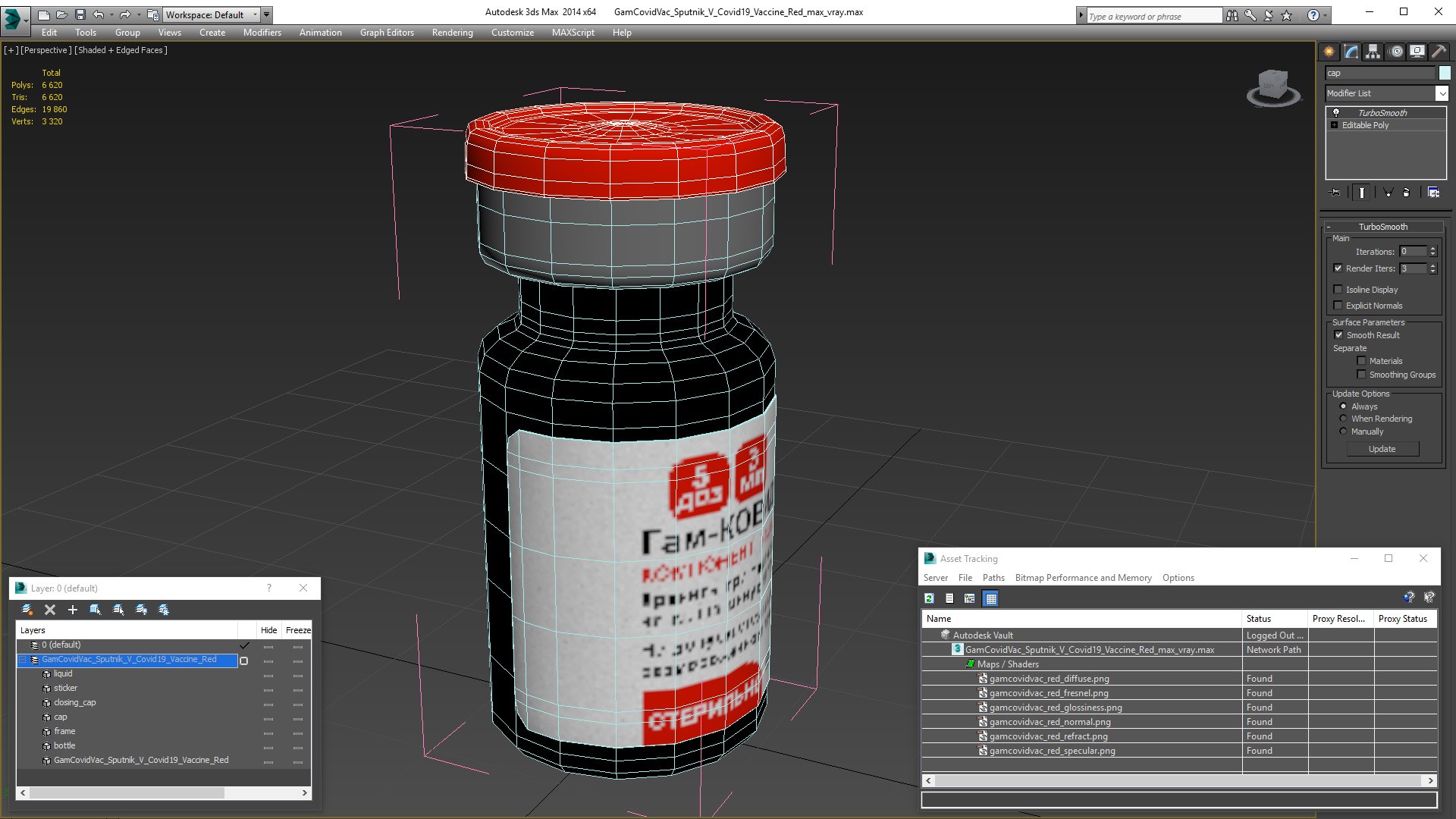Click the Pin Stack icon
1456x819 pixels.
(x=1335, y=193)
